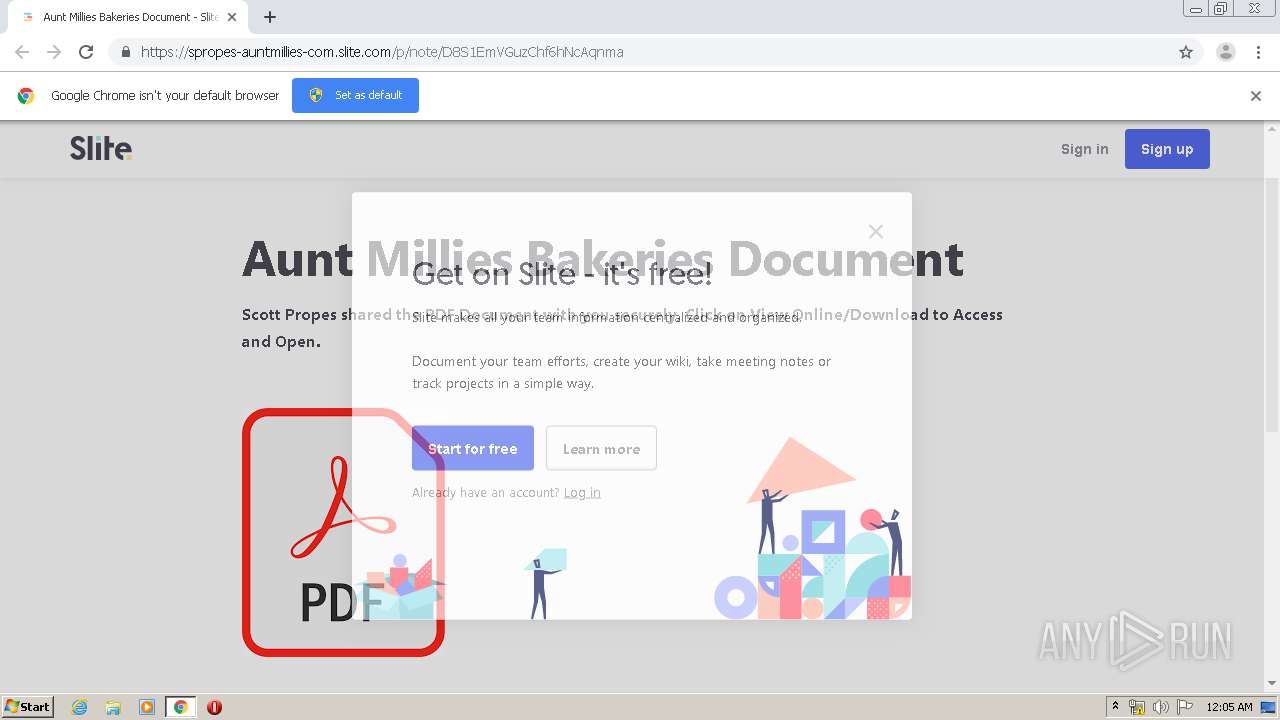Open a new tab with plus icon
The image size is (1280, 720).
[270, 17]
